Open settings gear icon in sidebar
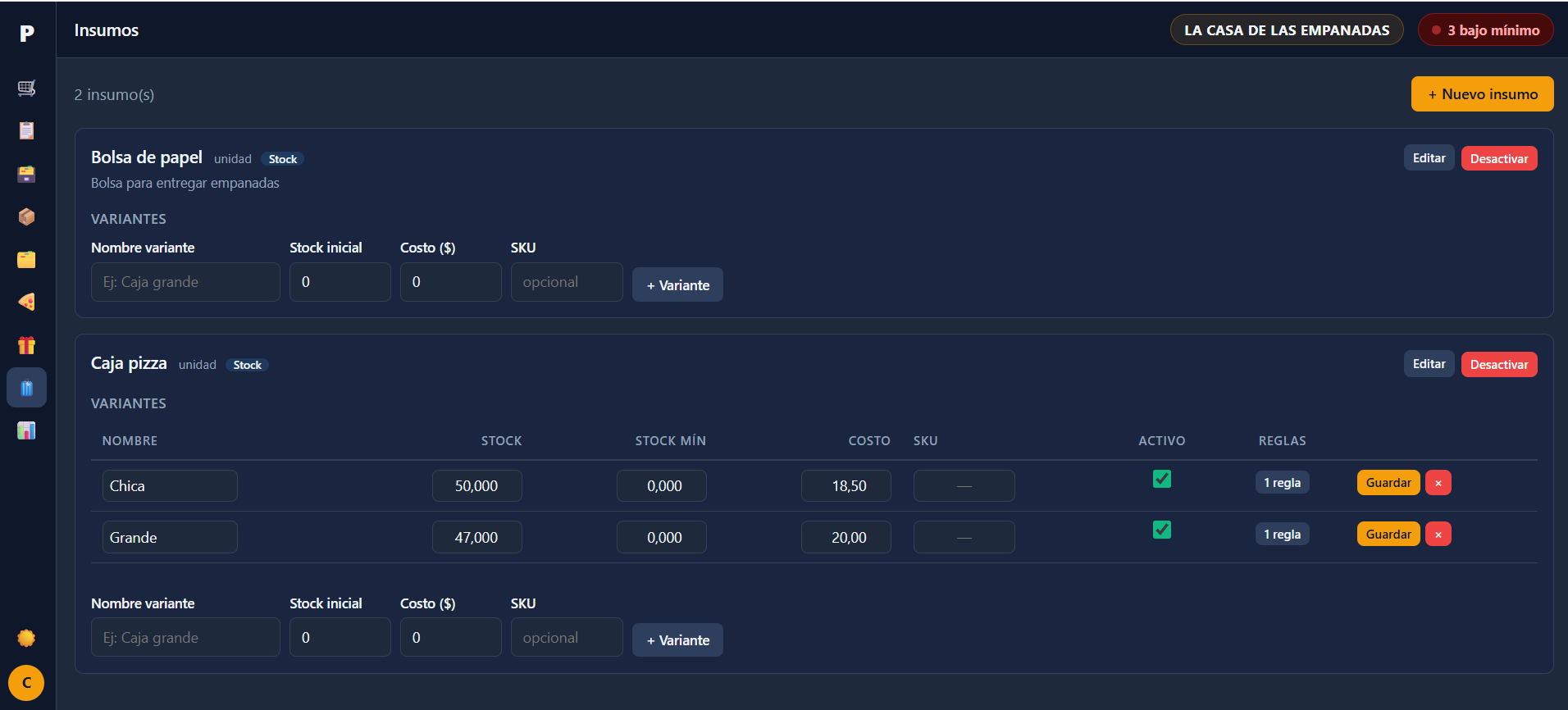 [26, 638]
